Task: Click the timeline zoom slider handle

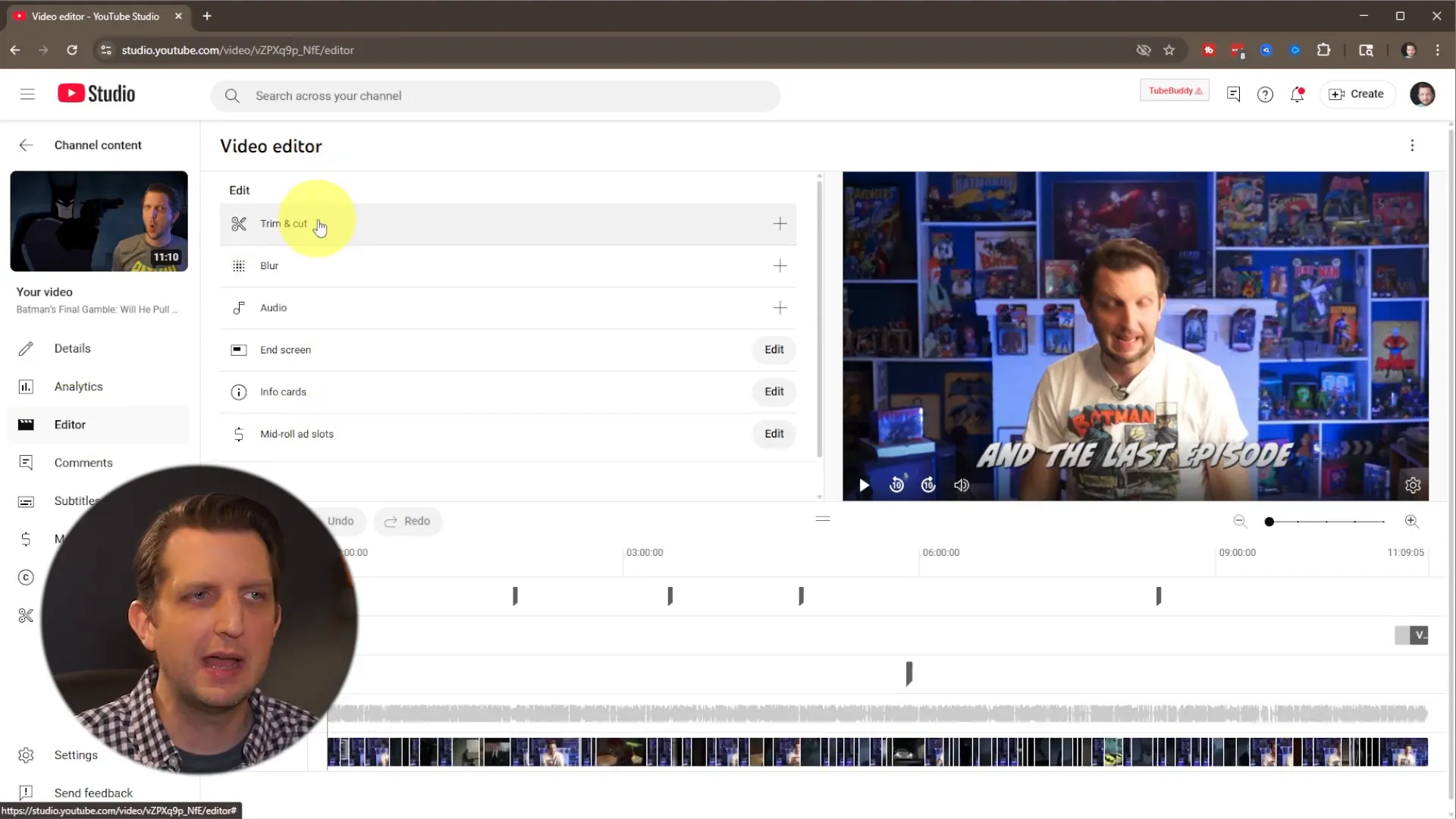Action: 1269,522
